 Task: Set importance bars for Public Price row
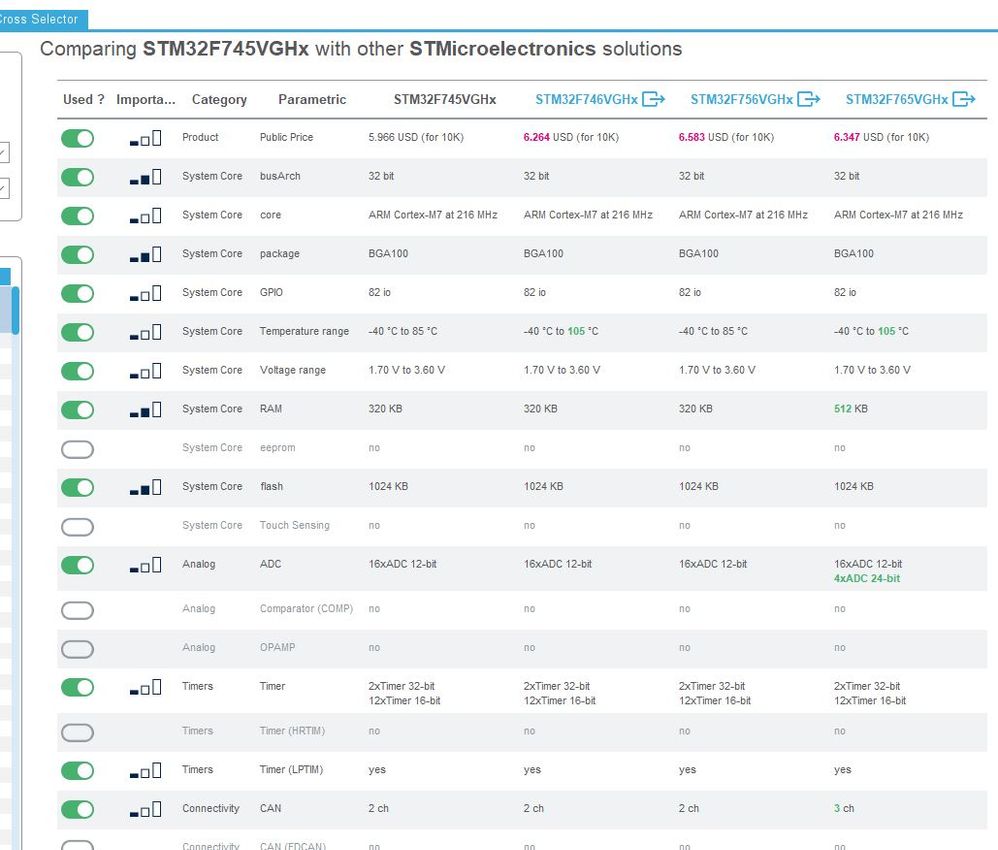[x=145, y=138]
